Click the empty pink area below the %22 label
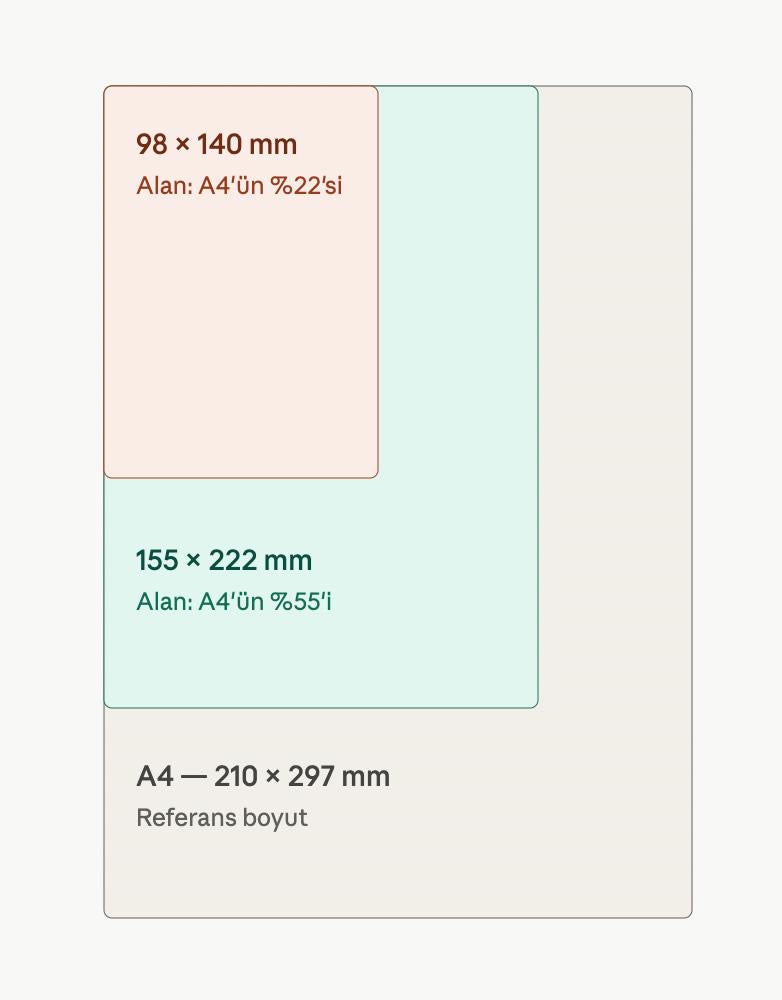 241,338
